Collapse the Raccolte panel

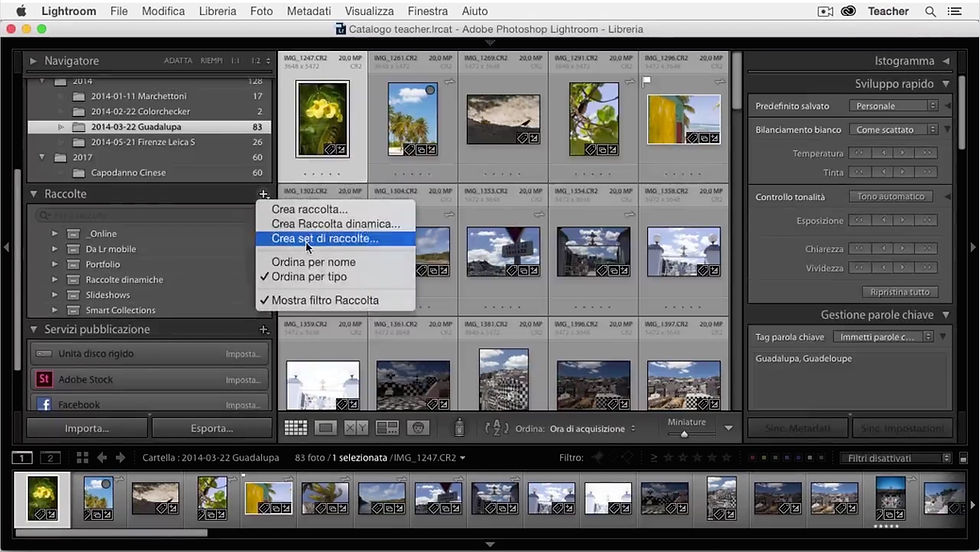[34, 194]
